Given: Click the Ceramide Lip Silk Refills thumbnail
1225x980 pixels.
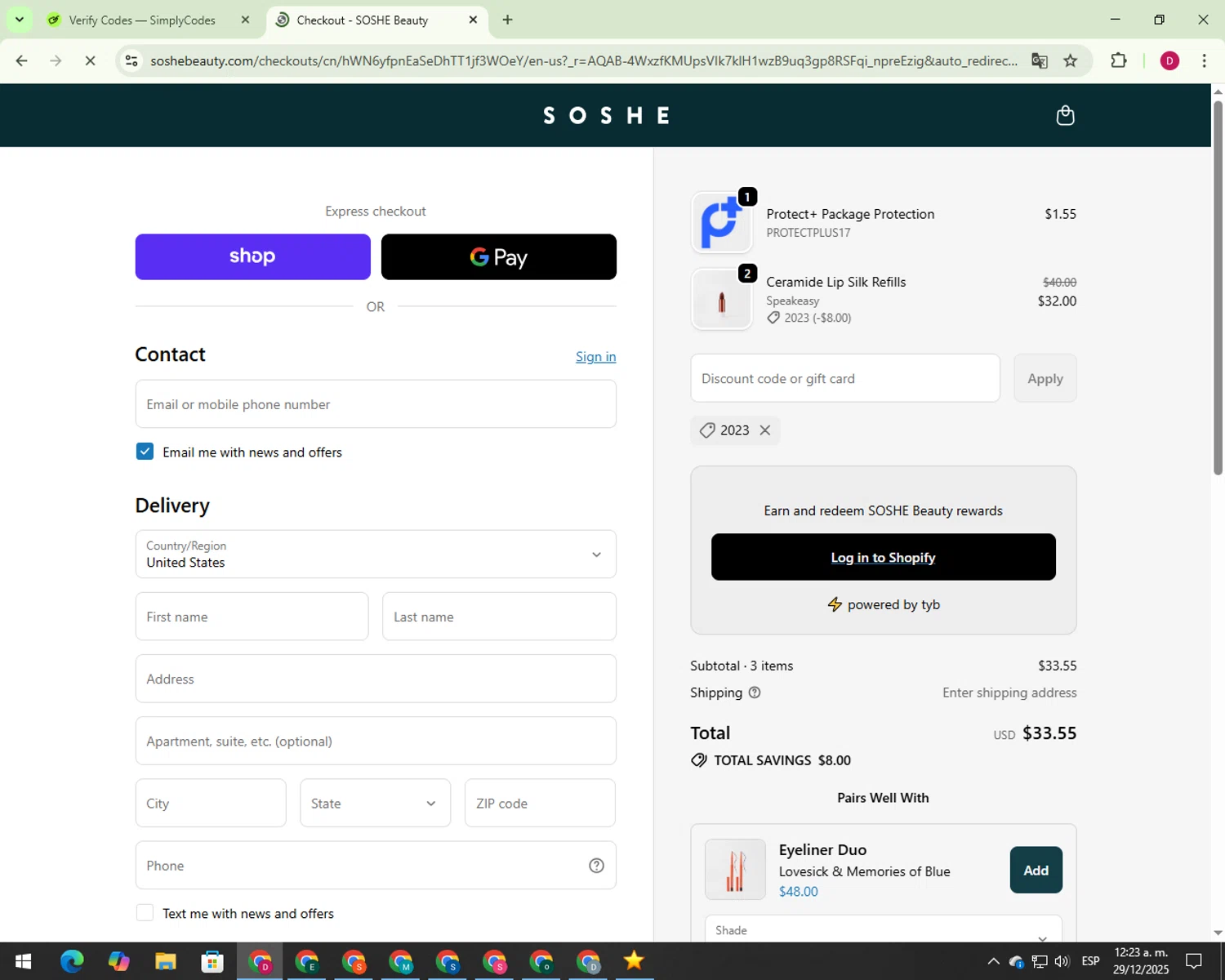Looking at the screenshot, I should click(x=722, y=300).
